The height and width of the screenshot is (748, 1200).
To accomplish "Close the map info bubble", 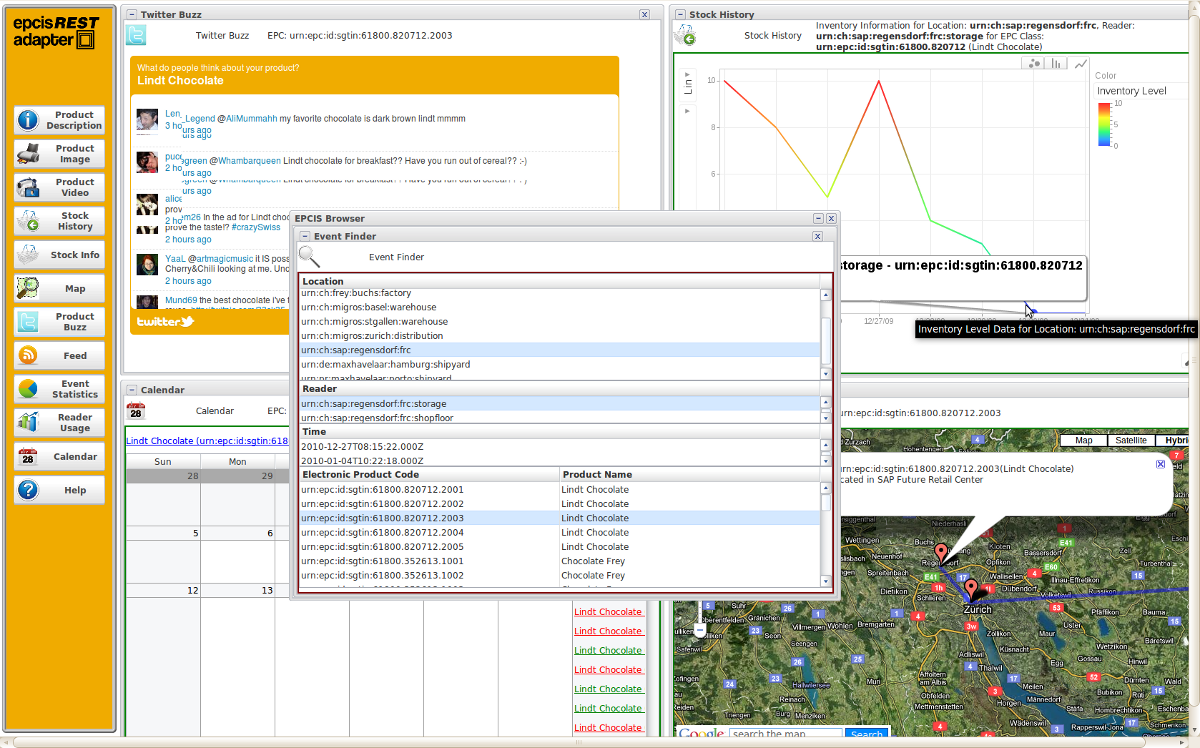I will (x=1160, y=464).
